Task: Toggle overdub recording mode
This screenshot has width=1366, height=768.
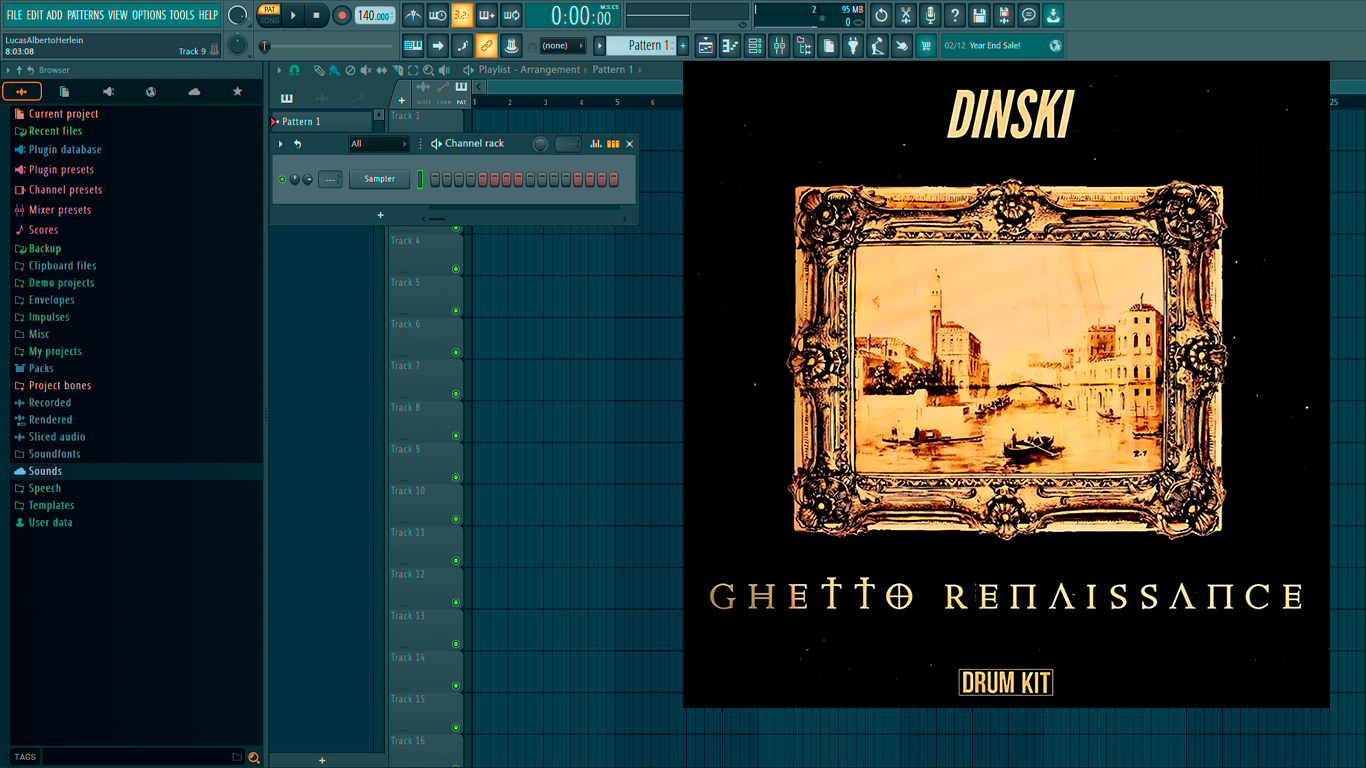Action: [x=487, y=15]
